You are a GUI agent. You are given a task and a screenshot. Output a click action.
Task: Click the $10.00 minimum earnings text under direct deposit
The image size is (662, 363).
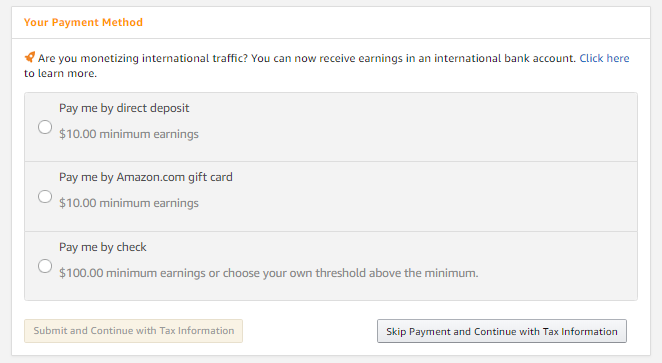tap(129, 134)
